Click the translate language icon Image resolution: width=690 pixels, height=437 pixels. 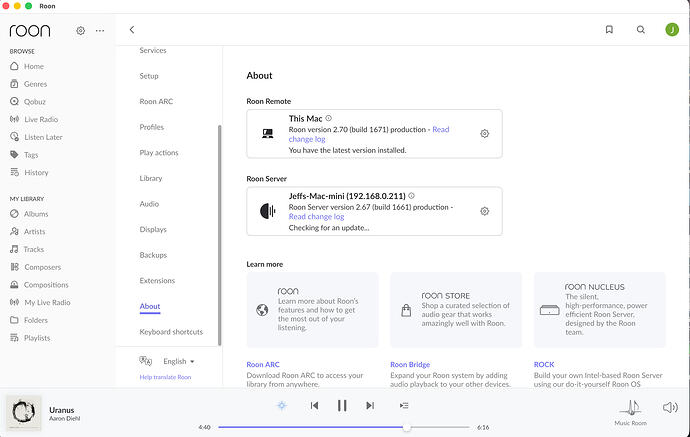146,361
